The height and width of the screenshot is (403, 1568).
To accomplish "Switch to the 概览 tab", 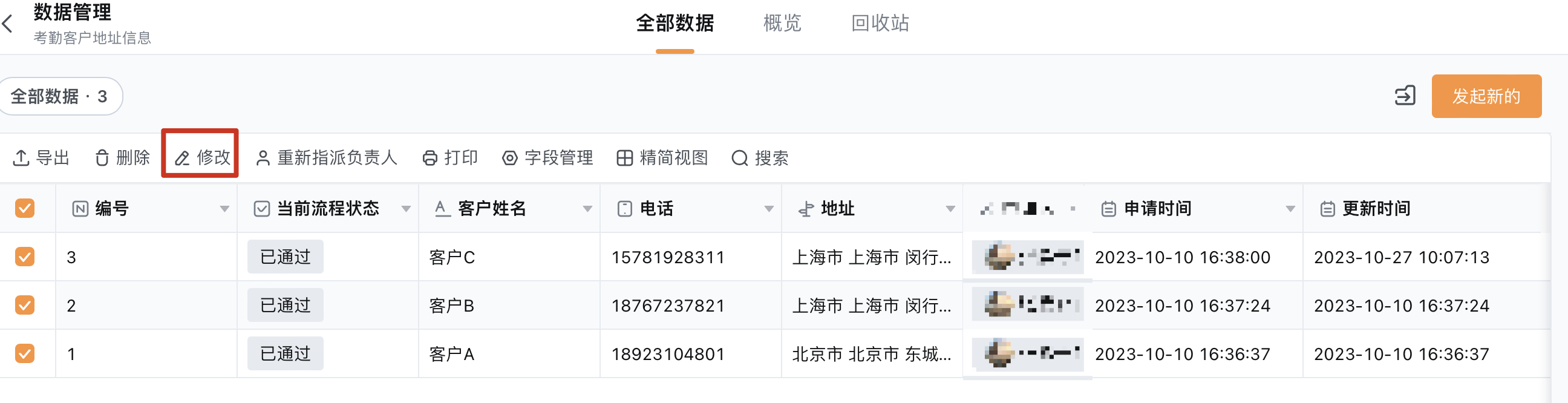I will click(x=782, y=24).
